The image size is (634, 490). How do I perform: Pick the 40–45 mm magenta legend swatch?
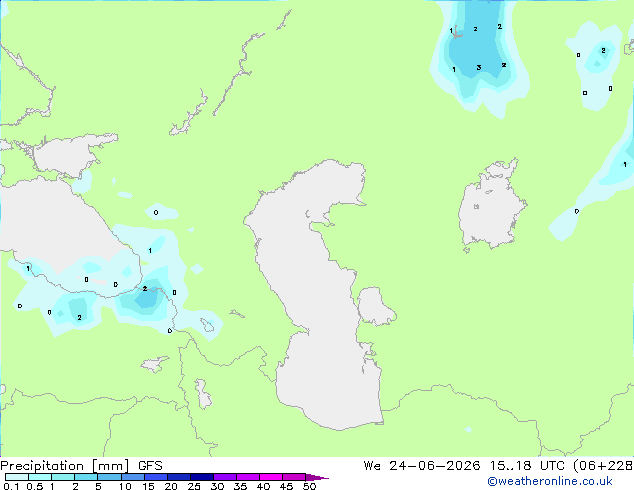point(271,477)
